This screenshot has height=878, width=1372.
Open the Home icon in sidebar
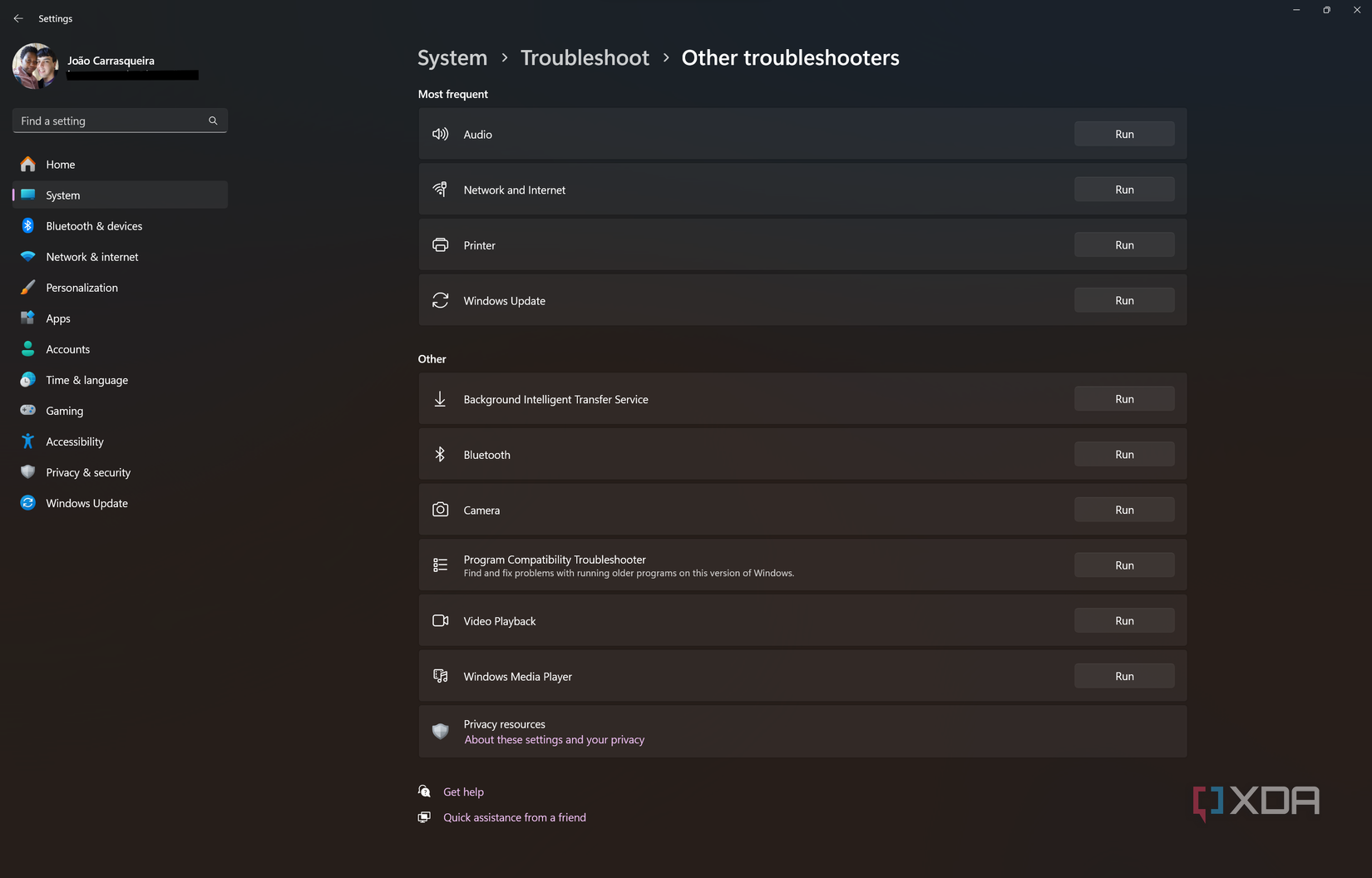click(x=28, y=165)
